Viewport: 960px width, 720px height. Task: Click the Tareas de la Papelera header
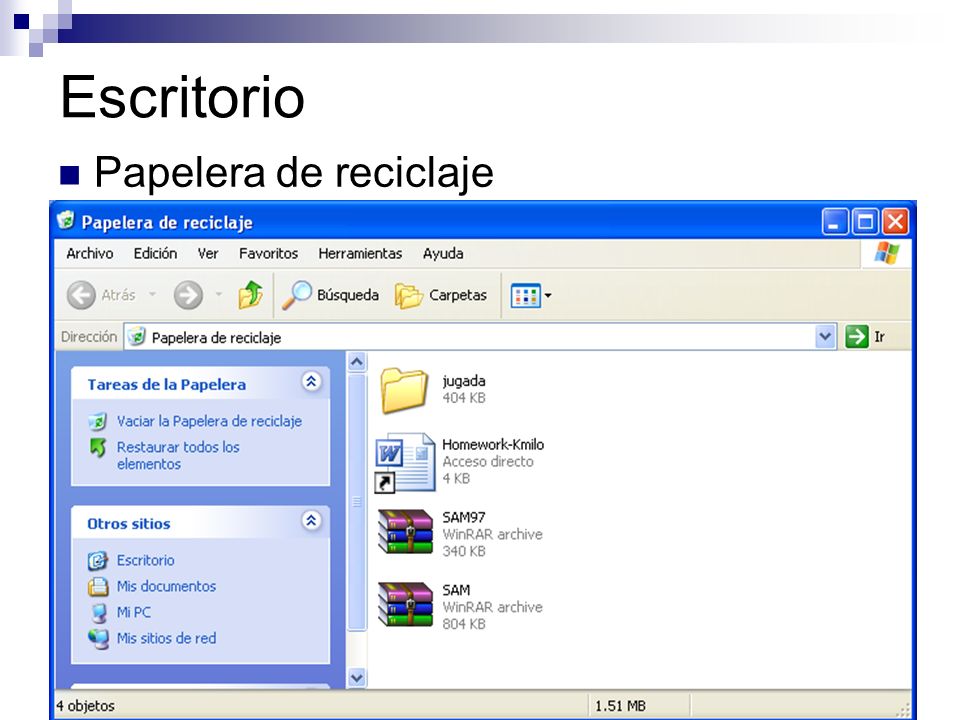167,384
